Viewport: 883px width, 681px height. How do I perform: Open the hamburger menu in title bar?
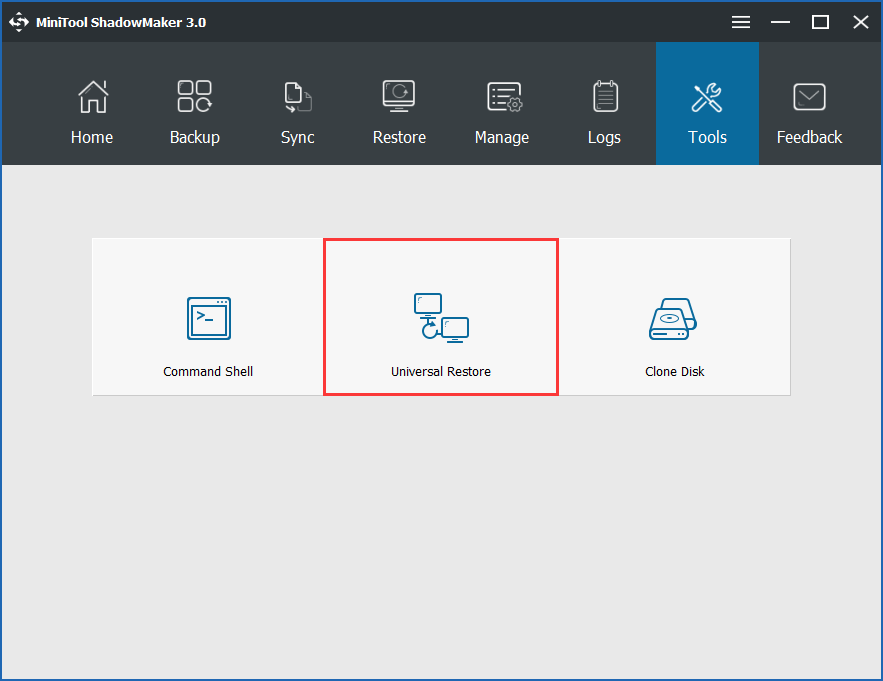coord(741,22)
